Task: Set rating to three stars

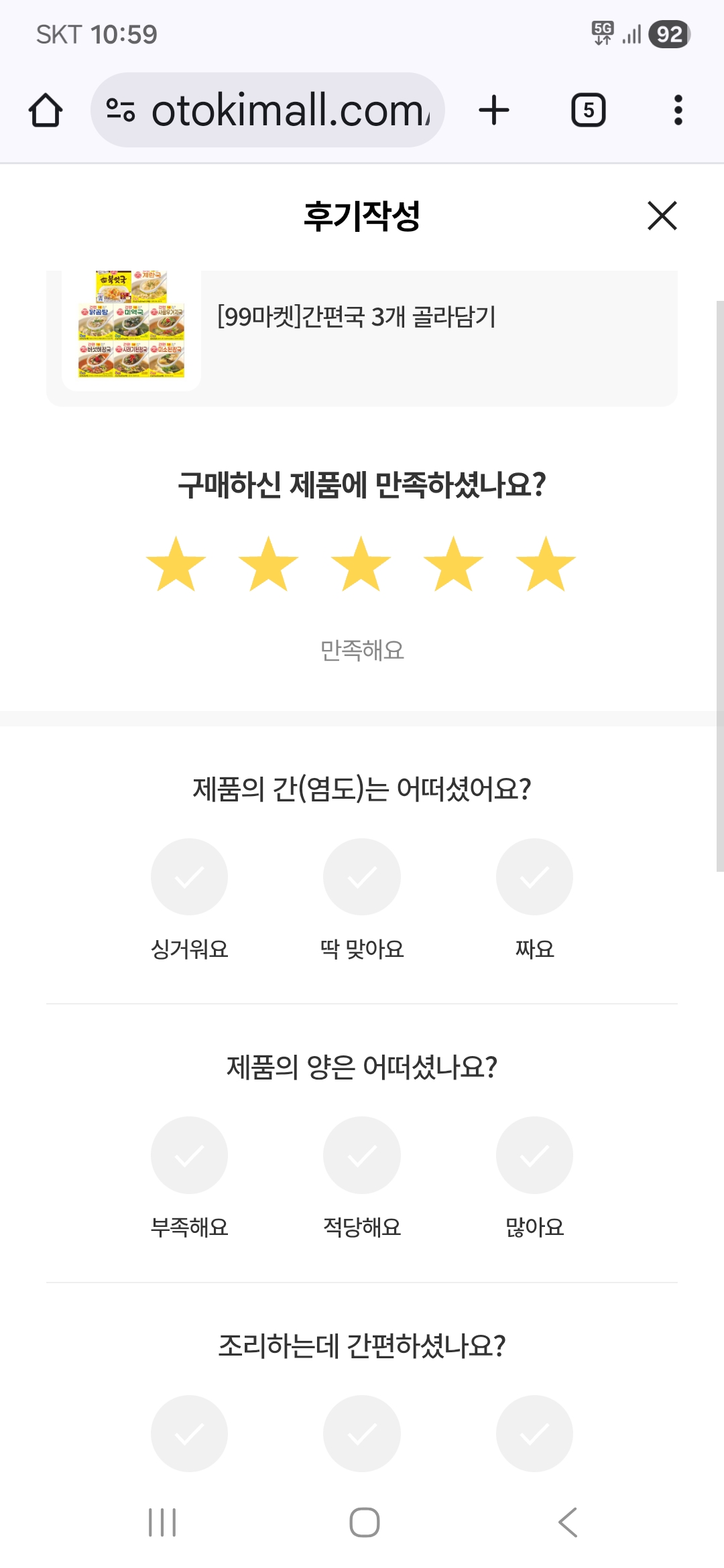Action: [x=361, y=564]
